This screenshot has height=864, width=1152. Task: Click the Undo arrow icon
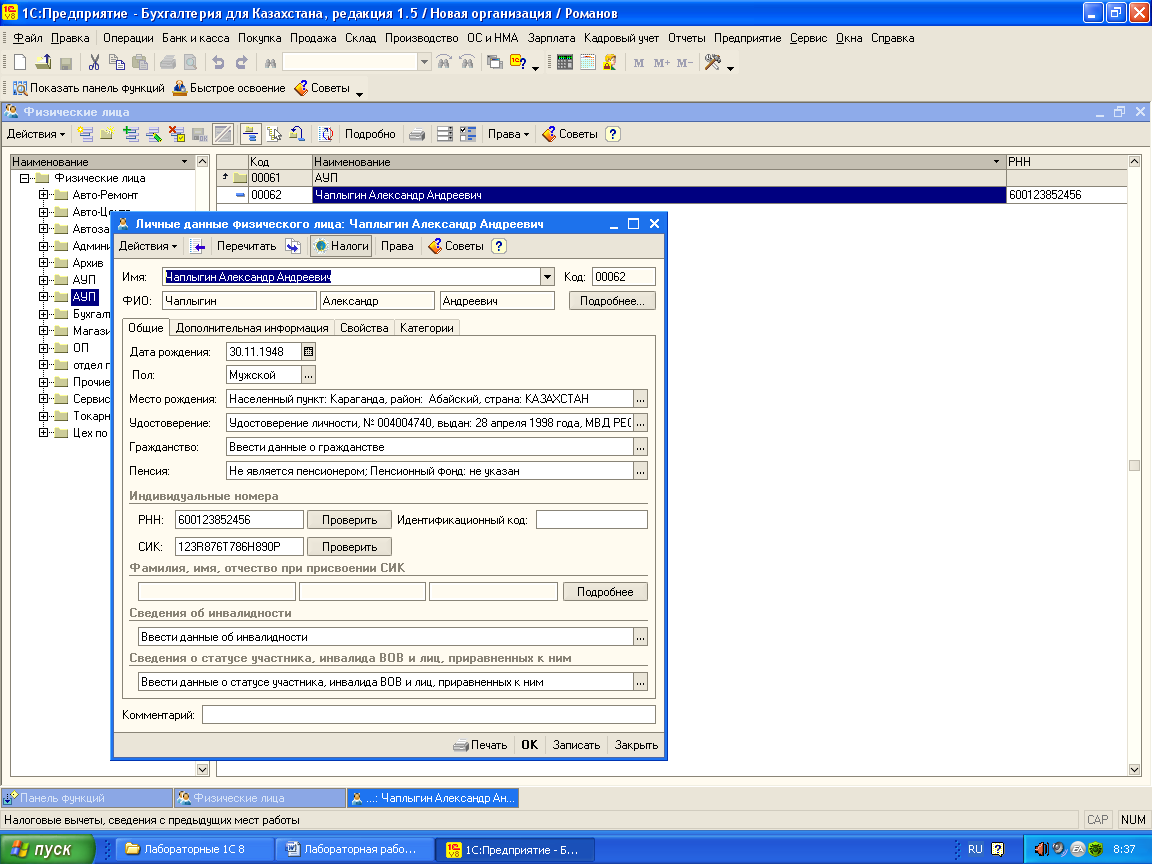218,62
